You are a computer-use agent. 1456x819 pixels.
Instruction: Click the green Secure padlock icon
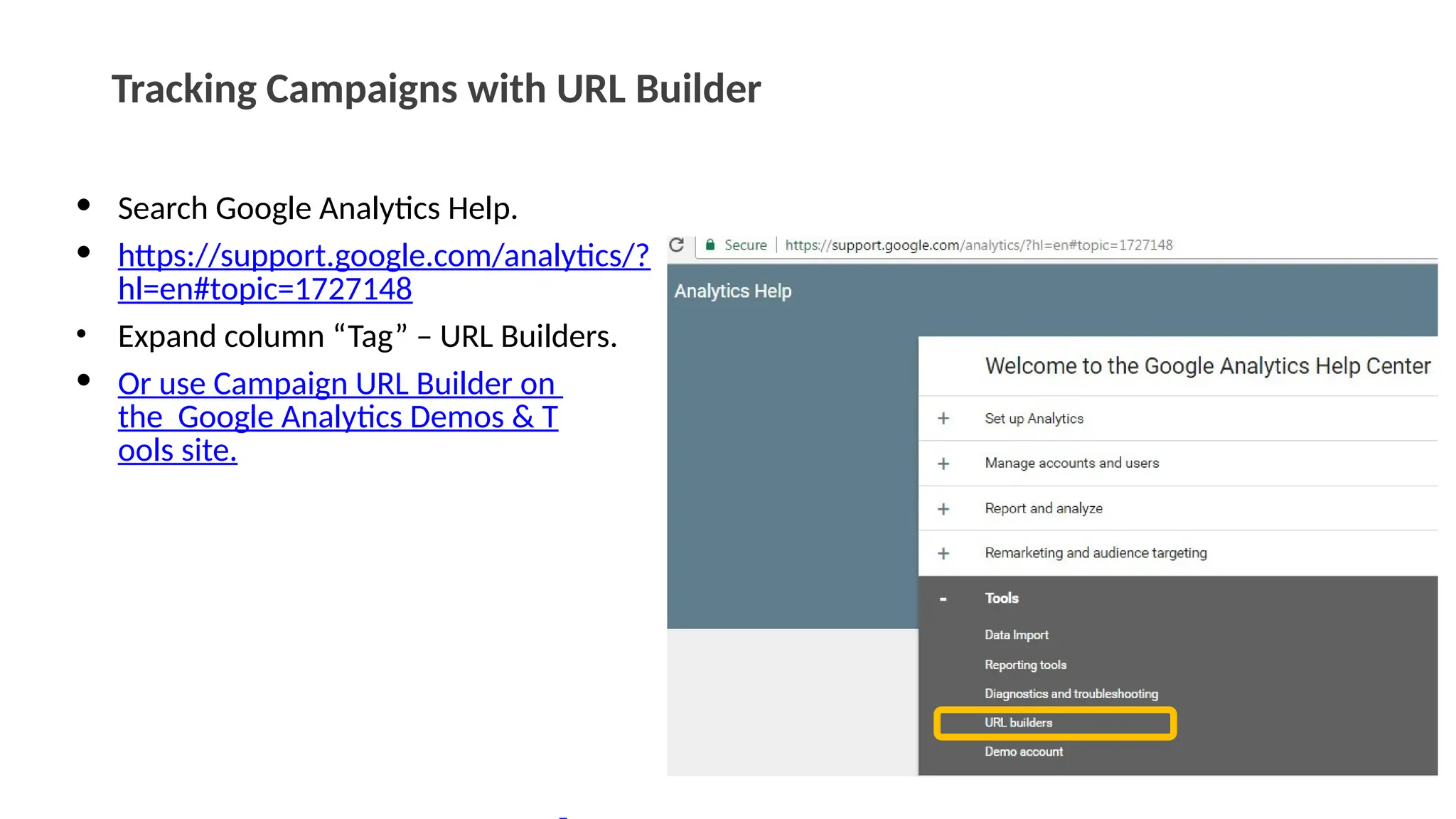[x=710, y=245]
